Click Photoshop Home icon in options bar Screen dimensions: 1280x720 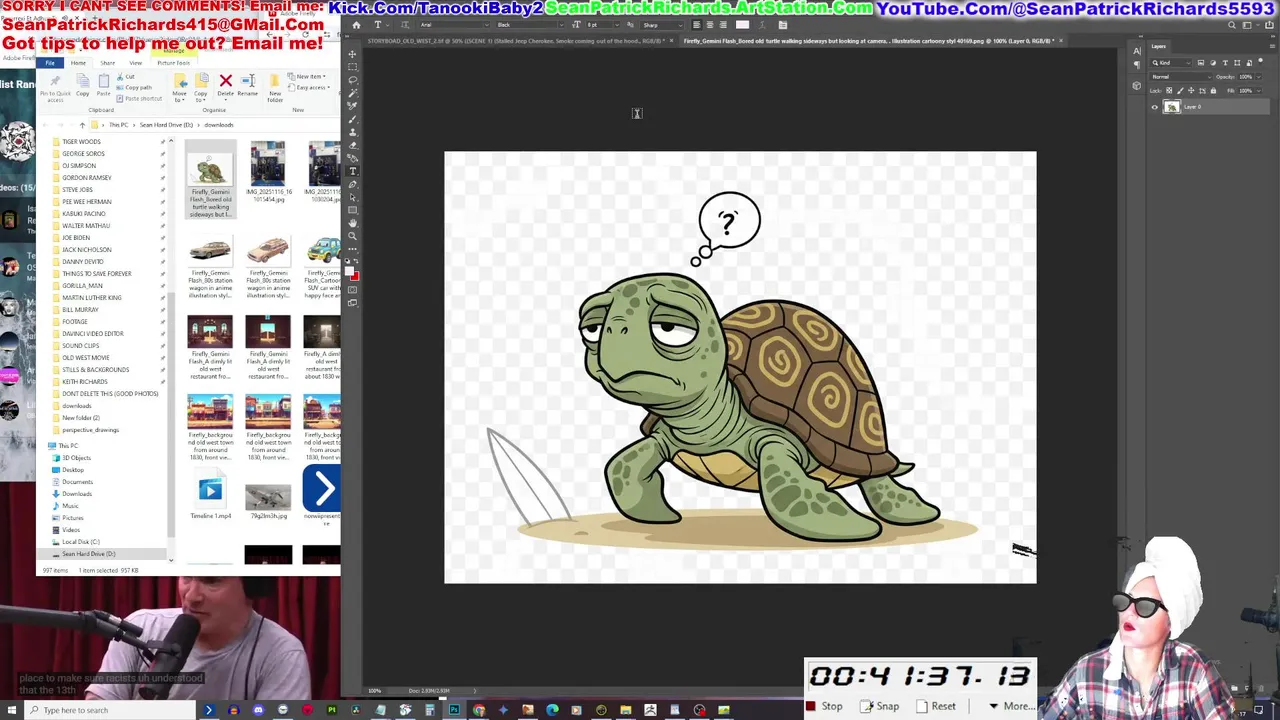356,25
